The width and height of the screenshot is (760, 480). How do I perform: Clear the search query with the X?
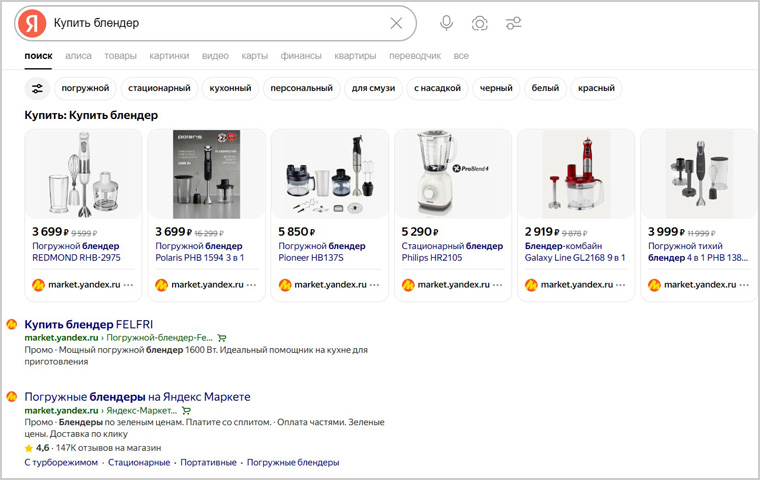396,23
